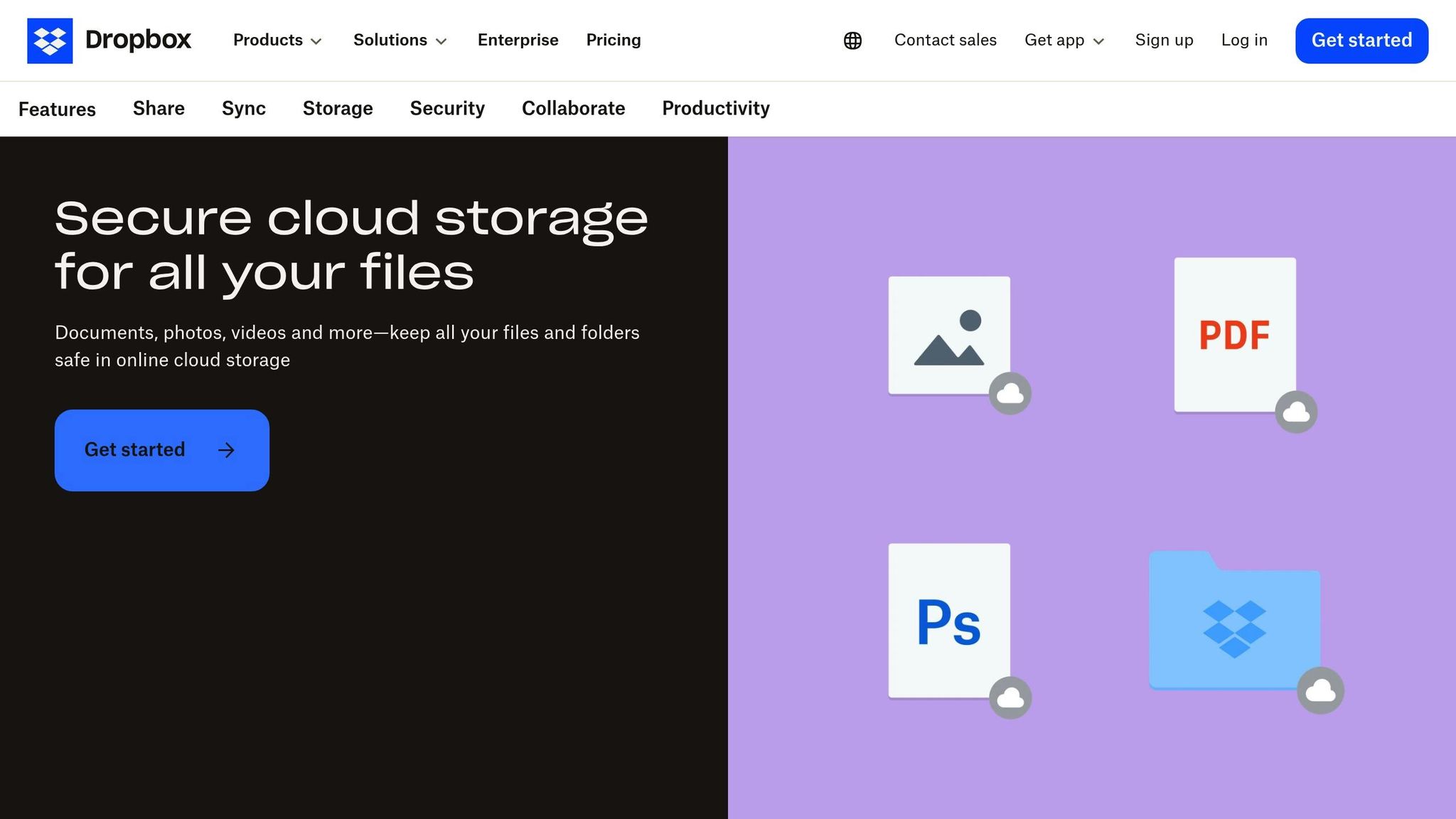Switch to the Security tab
This screenshot has height=819, width=1456.
click(447, 108)
